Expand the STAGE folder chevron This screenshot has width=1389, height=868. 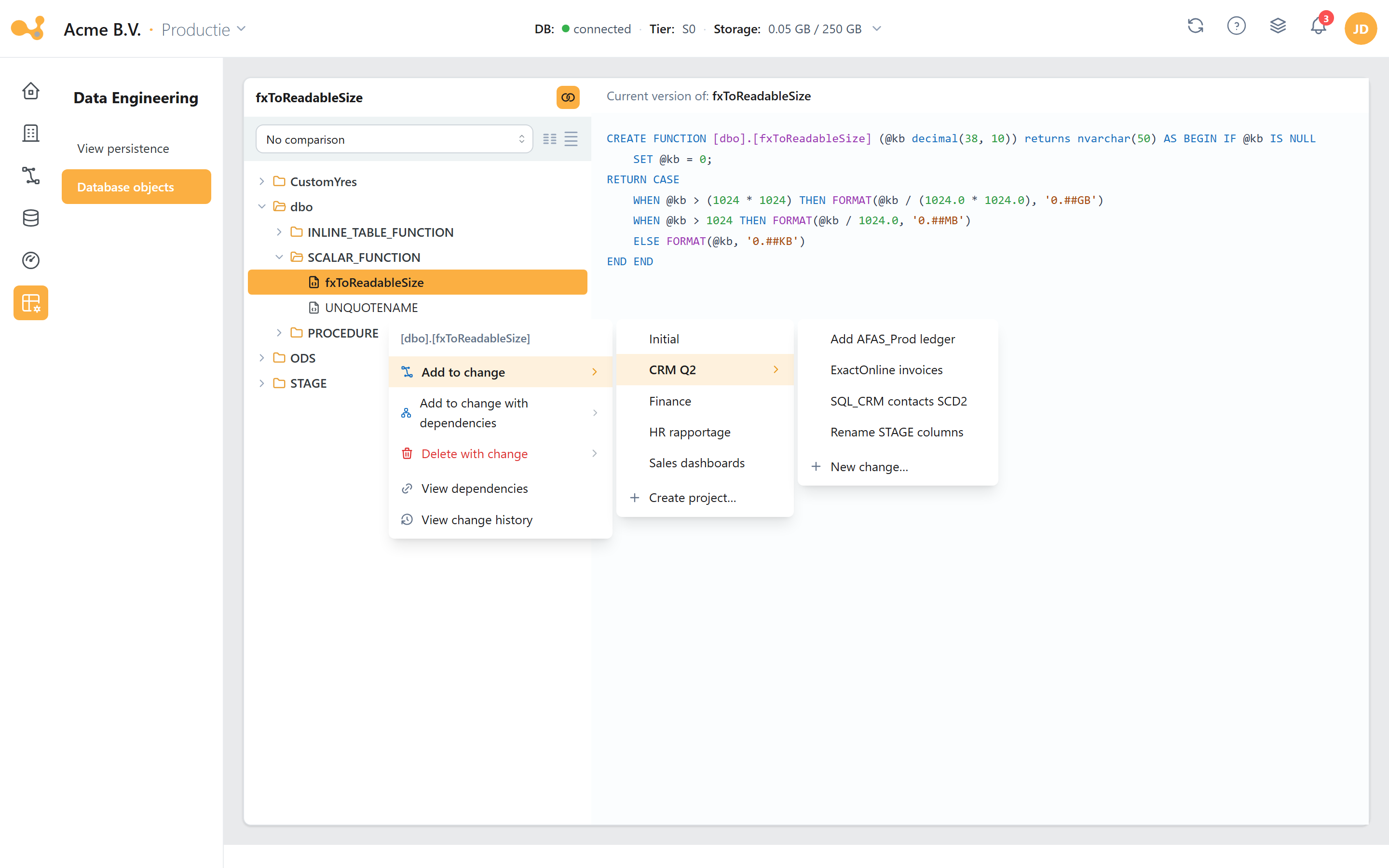point(262,383)
